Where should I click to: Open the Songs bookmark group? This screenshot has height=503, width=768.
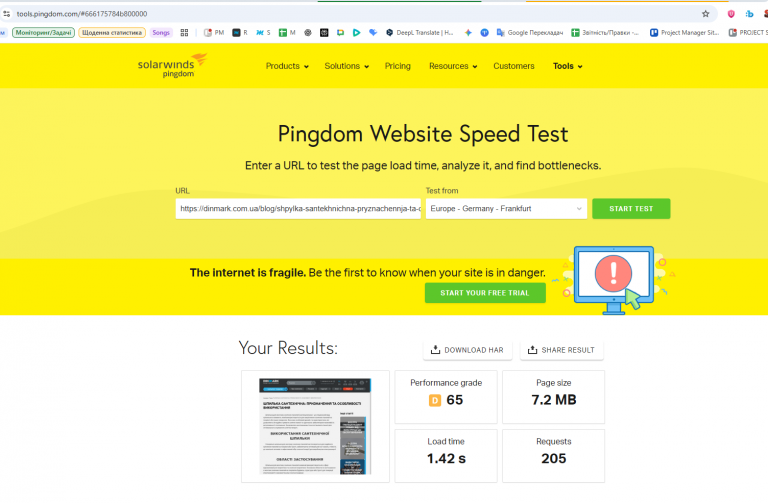pyautogui.click(x=161, y=32)
